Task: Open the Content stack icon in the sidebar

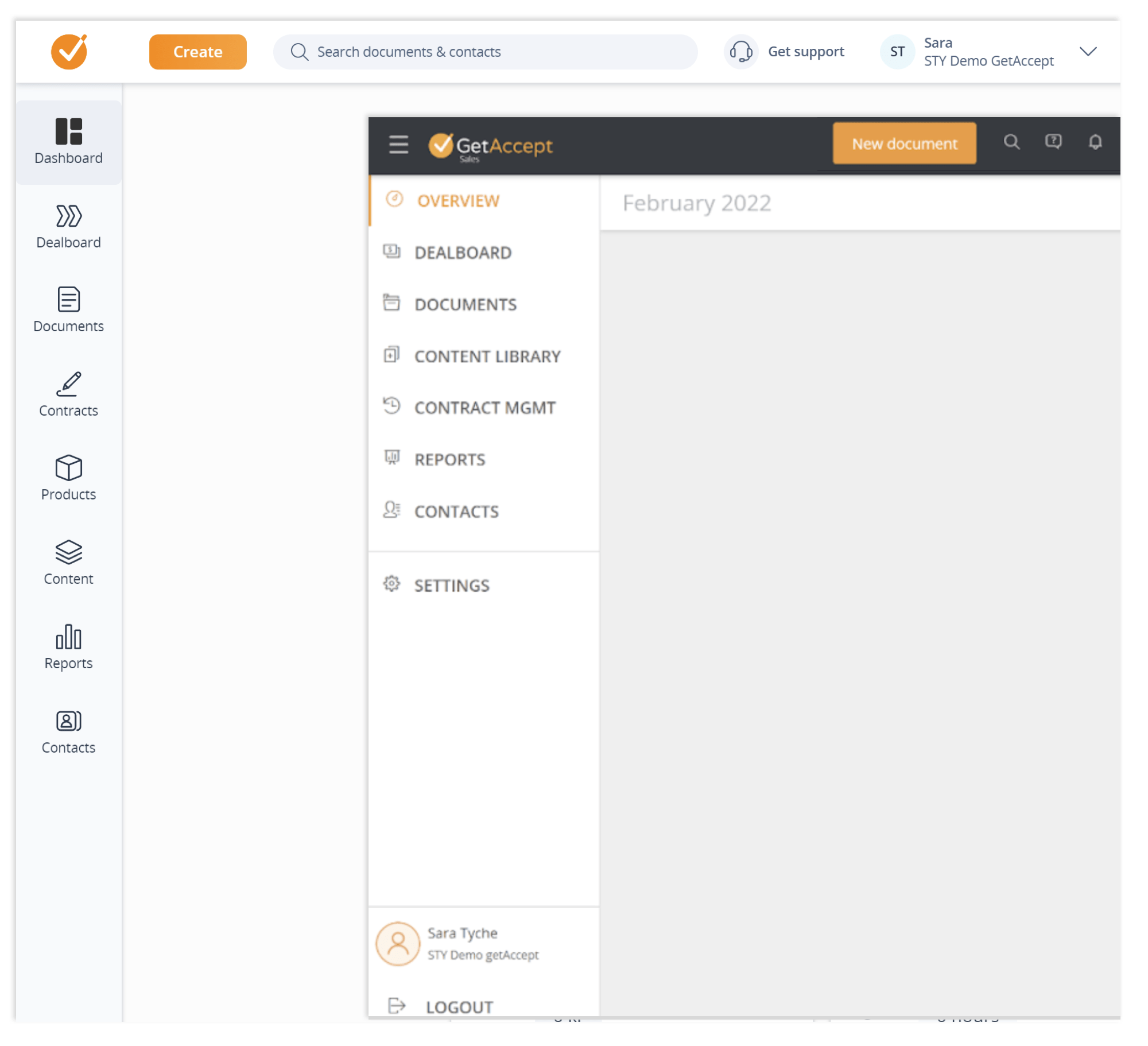Action: tap(68, 555)
